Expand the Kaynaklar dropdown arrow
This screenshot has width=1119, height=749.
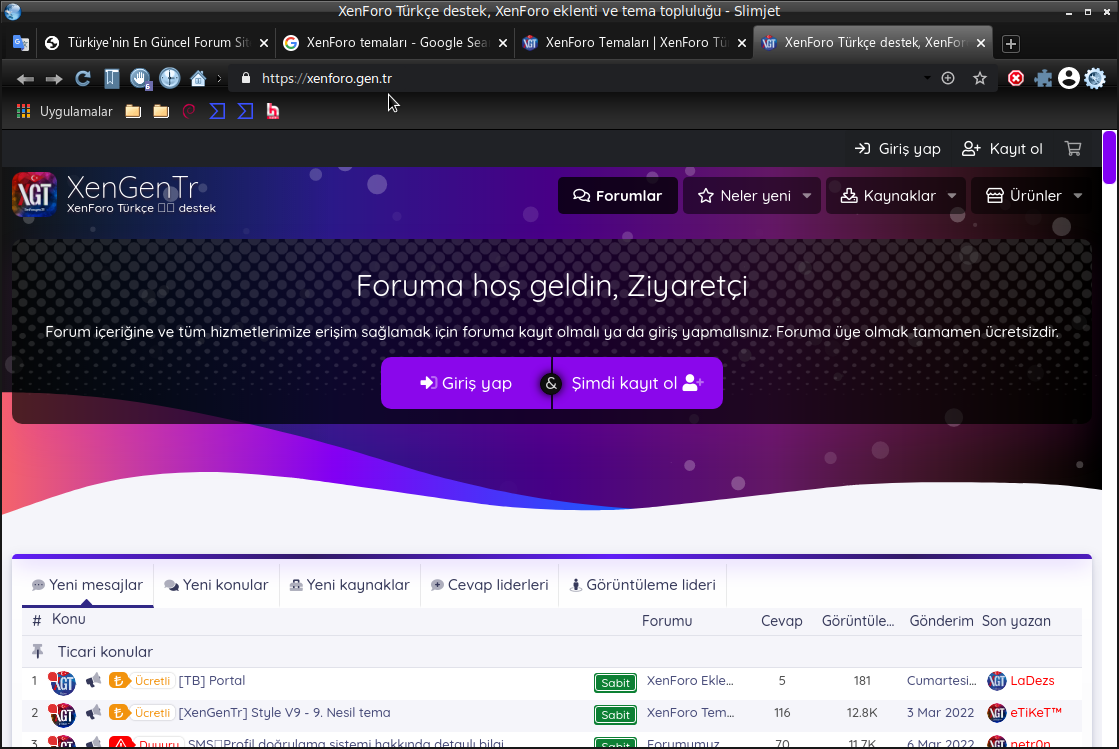coord(952,195)
